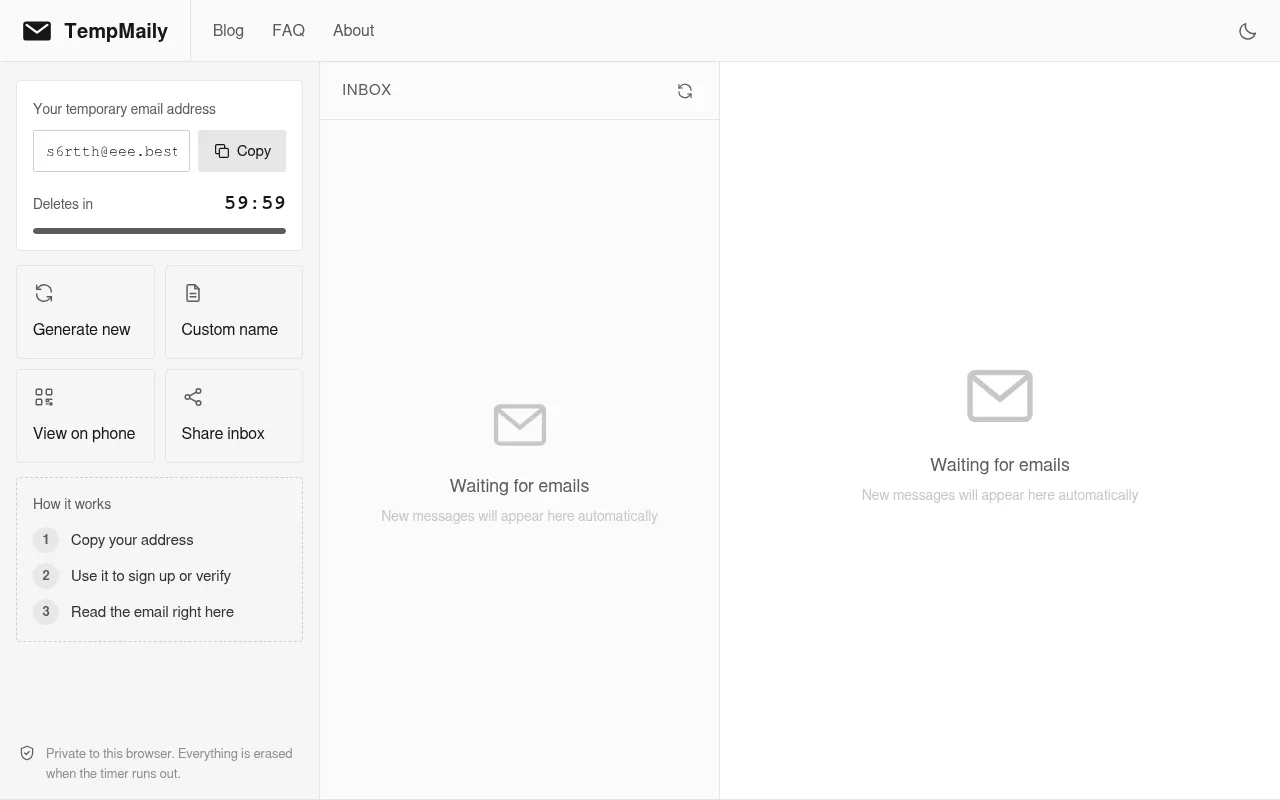Screen dimensions: 1280x800
Task: Click the Custom name document icon
Action: tap(193, 293)
